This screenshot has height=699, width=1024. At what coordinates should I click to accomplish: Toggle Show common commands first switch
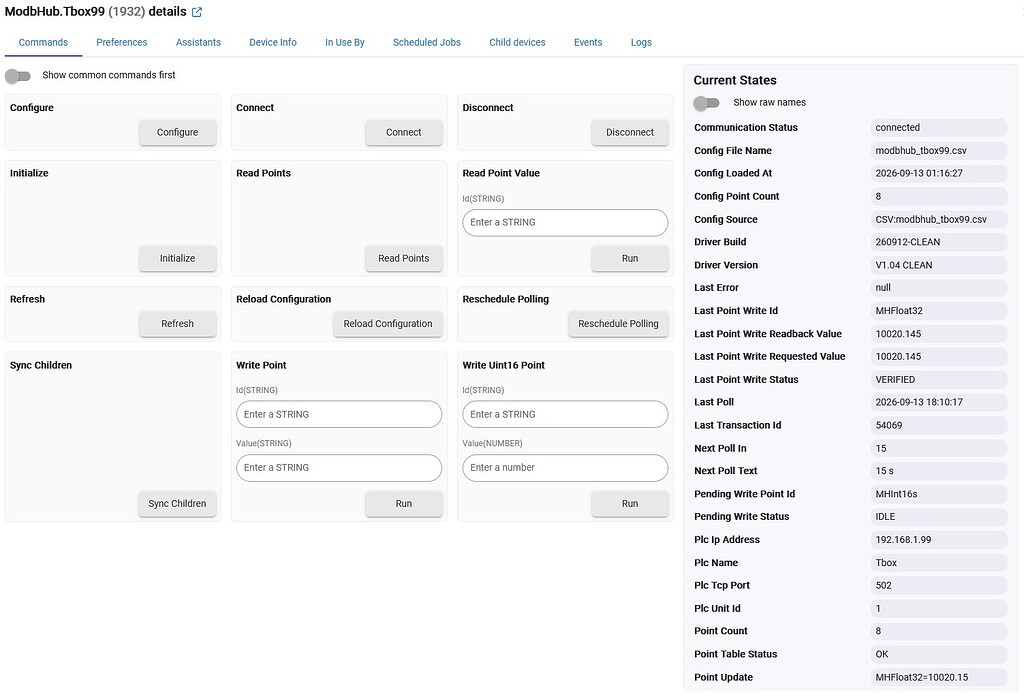18,76
